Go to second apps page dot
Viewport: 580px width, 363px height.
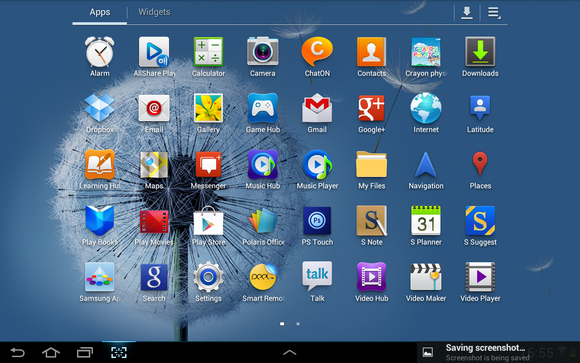pyautogui.click(x=298, y=324)
